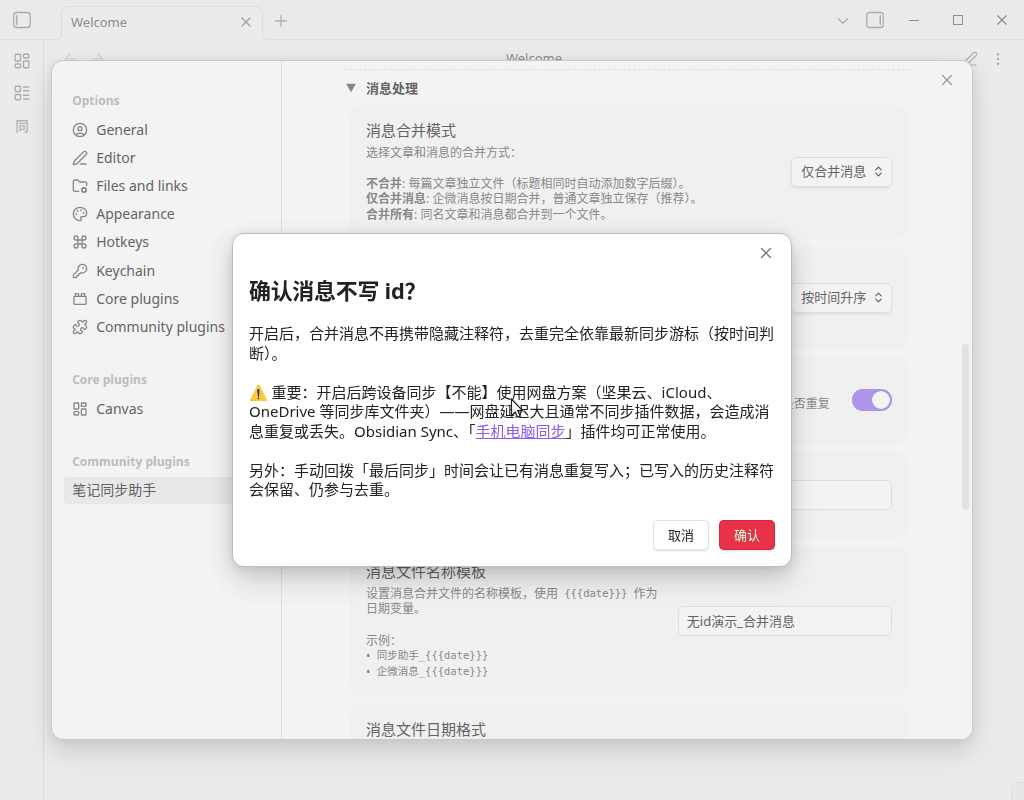Click the 消息合并模式 heading
Image resolution: width=1024 pixels, height=800 pixels.
(x=411, y=131)
